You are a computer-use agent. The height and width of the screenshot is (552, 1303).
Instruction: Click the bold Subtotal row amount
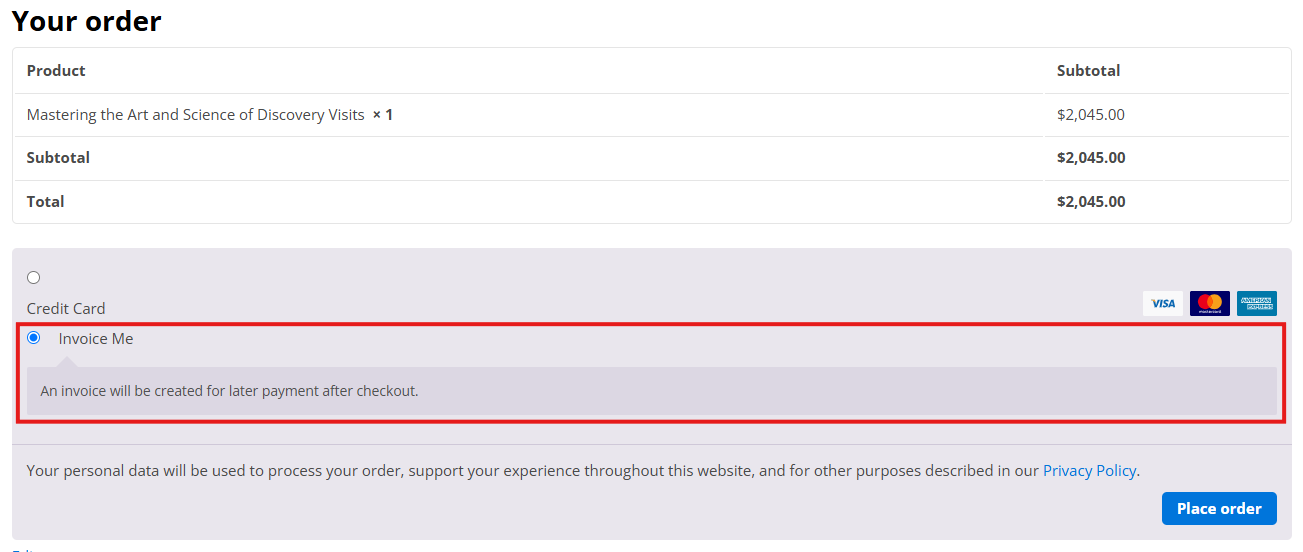1090,158
